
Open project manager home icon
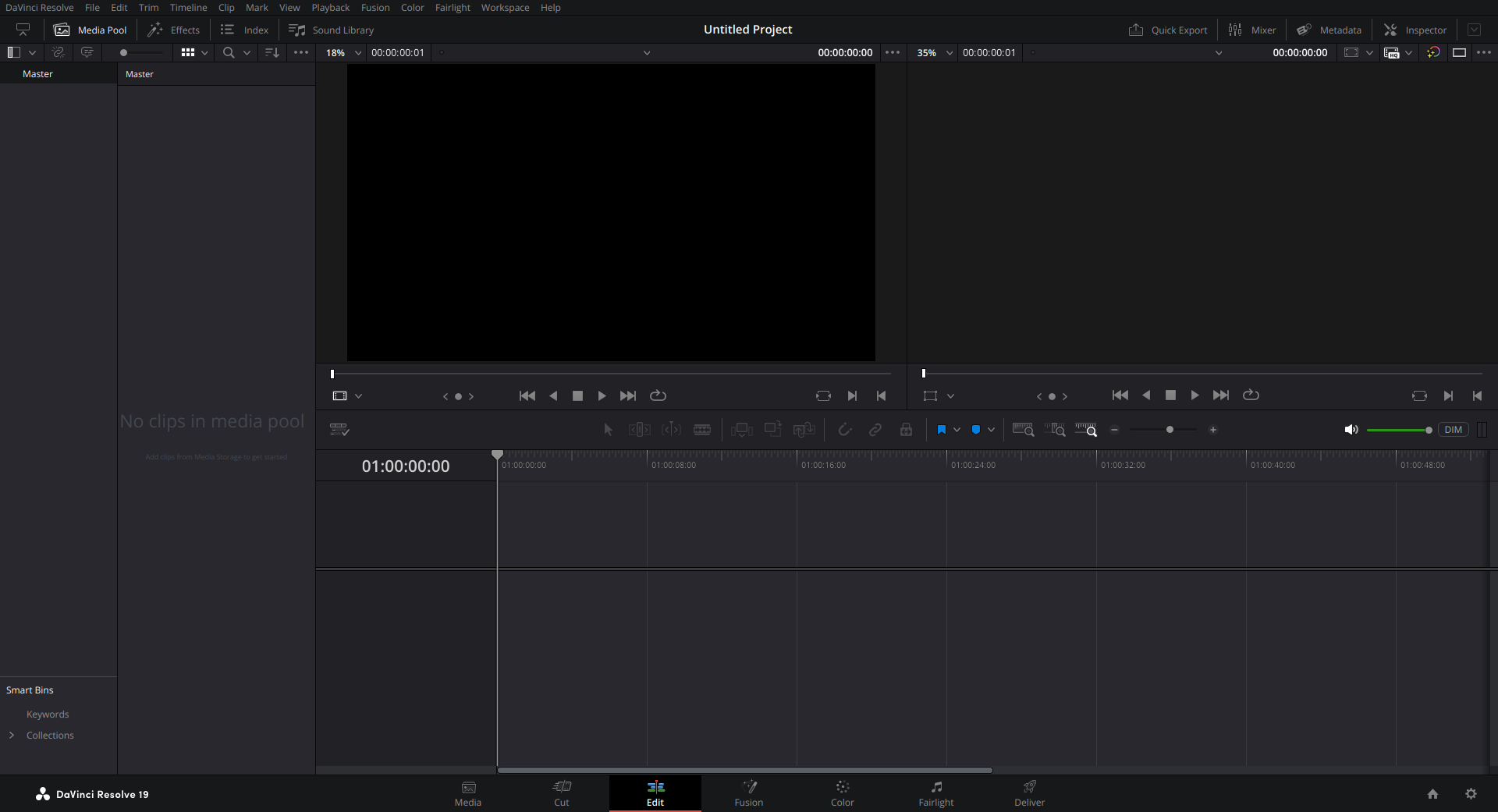click(x=1432, y=794)
